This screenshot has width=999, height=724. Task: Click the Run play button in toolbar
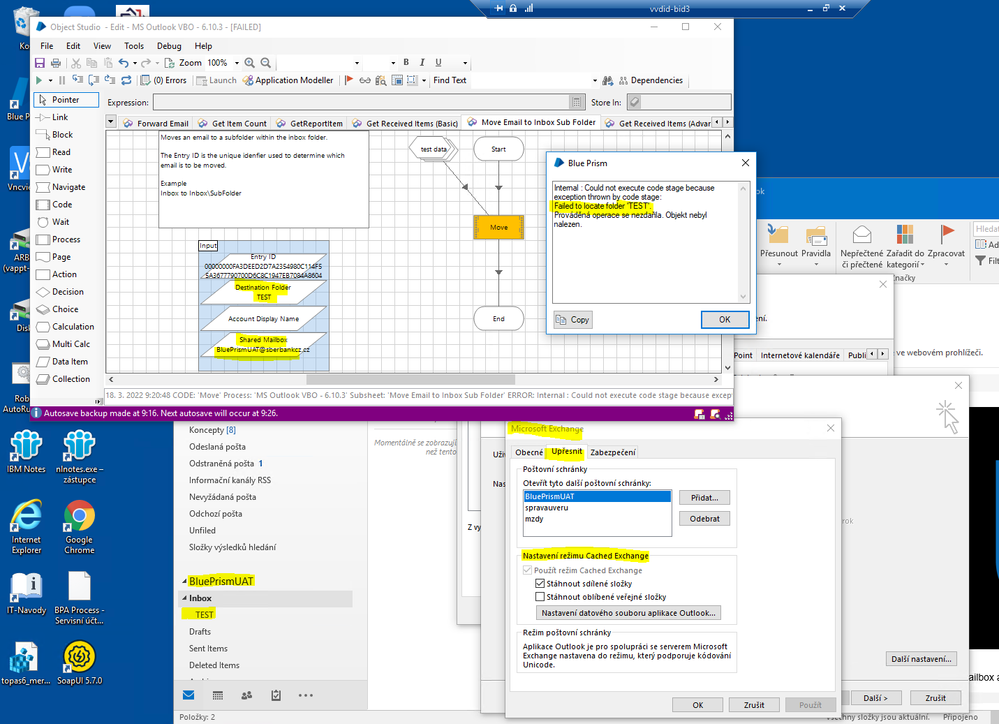point(39,80)
